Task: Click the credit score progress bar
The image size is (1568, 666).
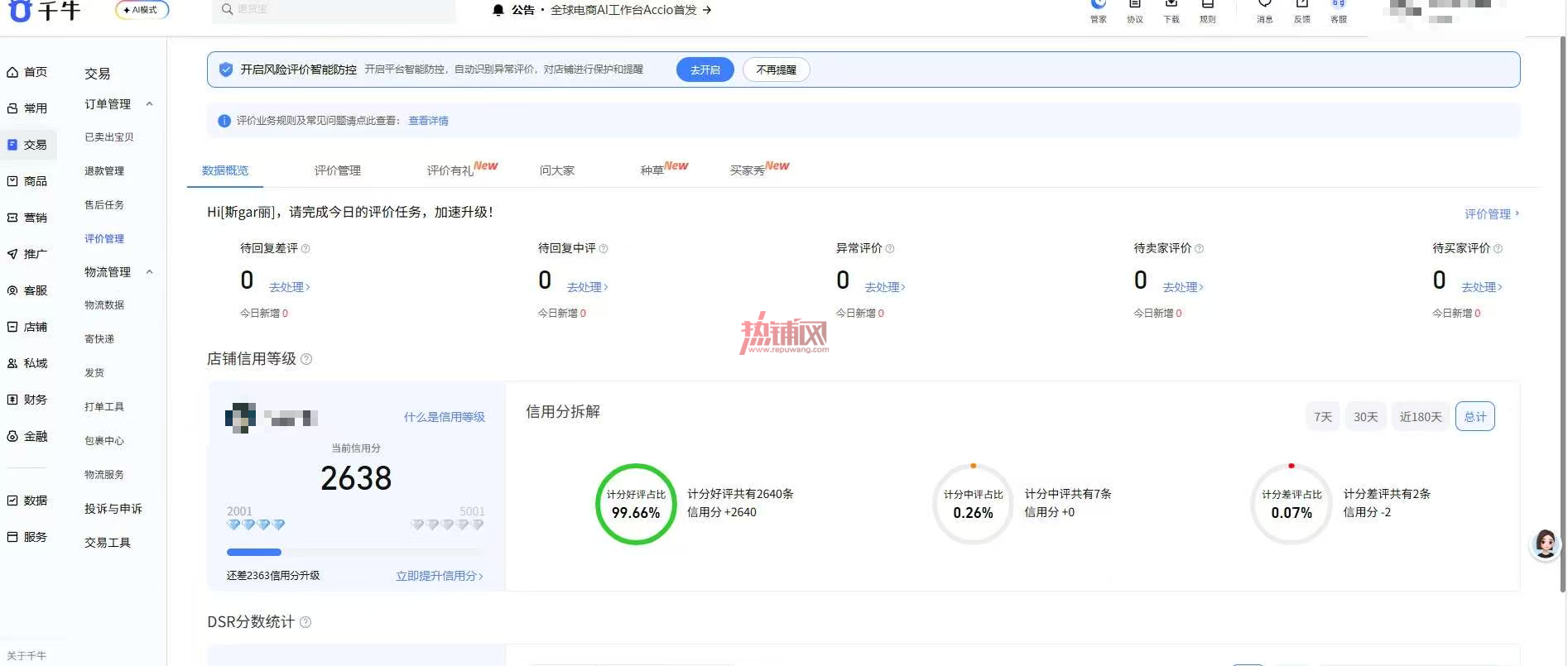Action: (355, 552)
